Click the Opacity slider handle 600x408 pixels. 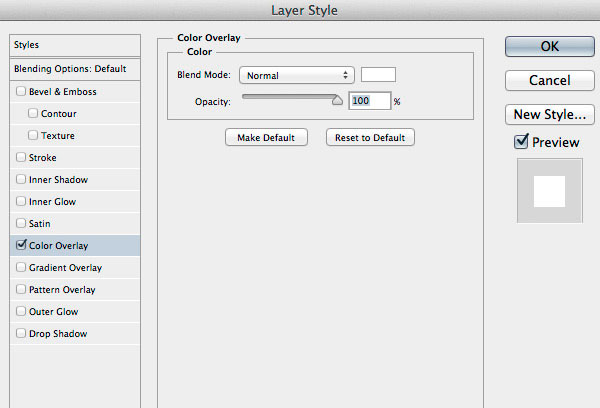click(337, 100)
